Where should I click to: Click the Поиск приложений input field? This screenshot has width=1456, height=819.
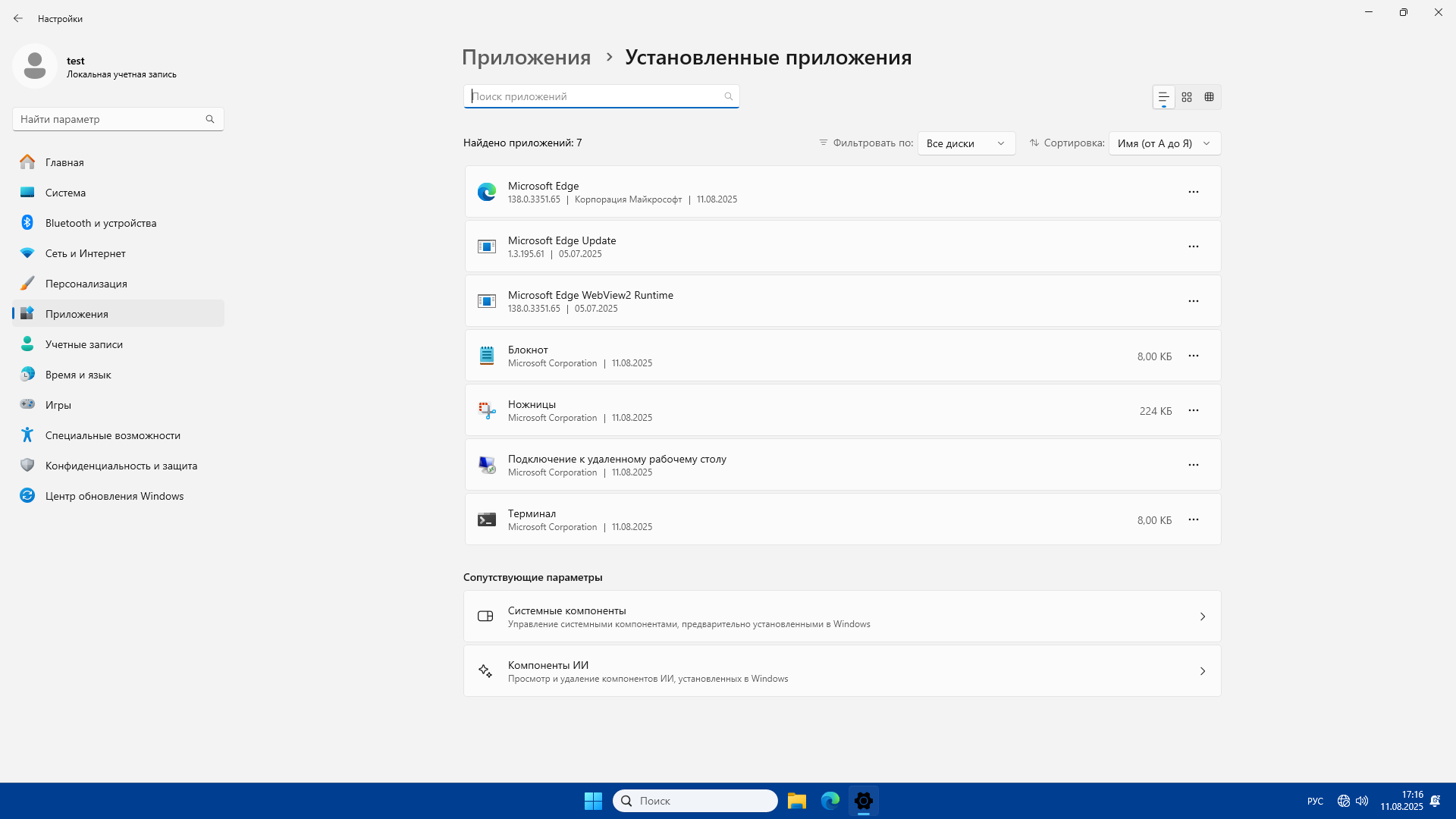601,96
